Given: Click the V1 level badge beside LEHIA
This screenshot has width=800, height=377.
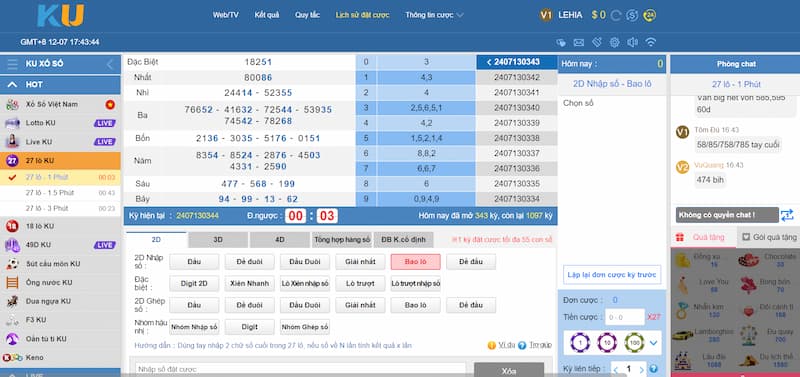Looking at the screenshot, I should (546, 15).
